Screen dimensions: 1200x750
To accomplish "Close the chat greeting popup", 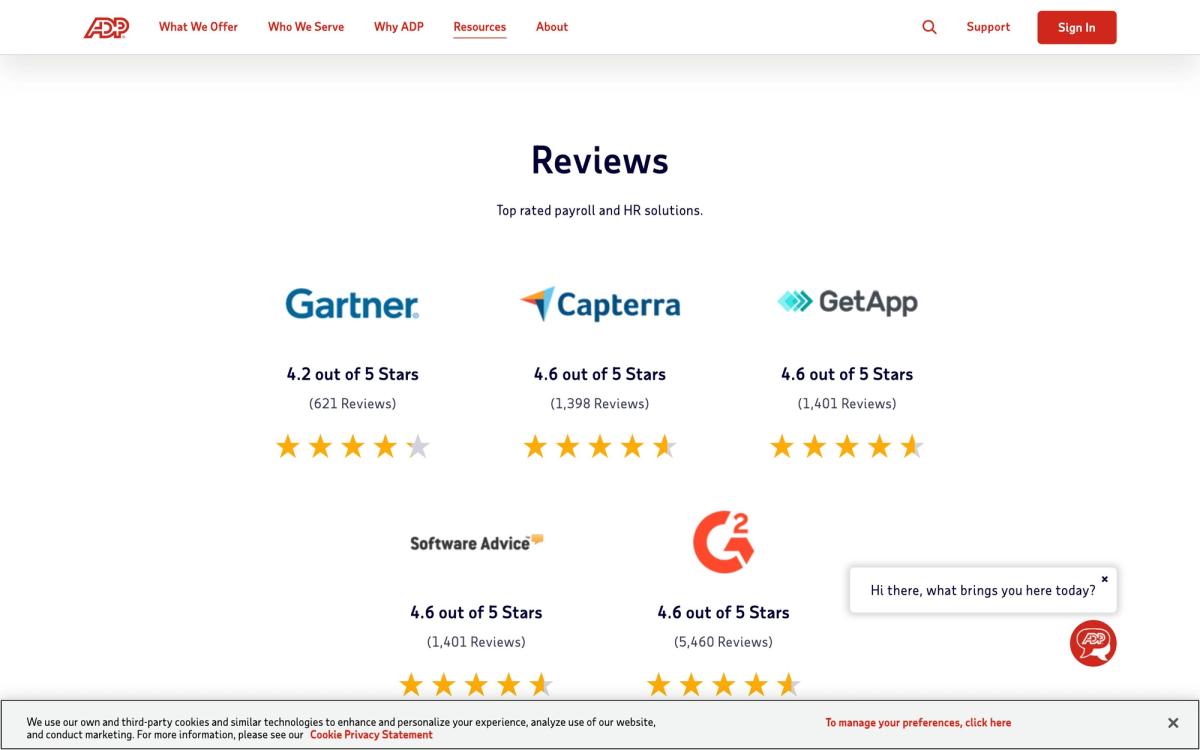I will tap(1104, 579).
